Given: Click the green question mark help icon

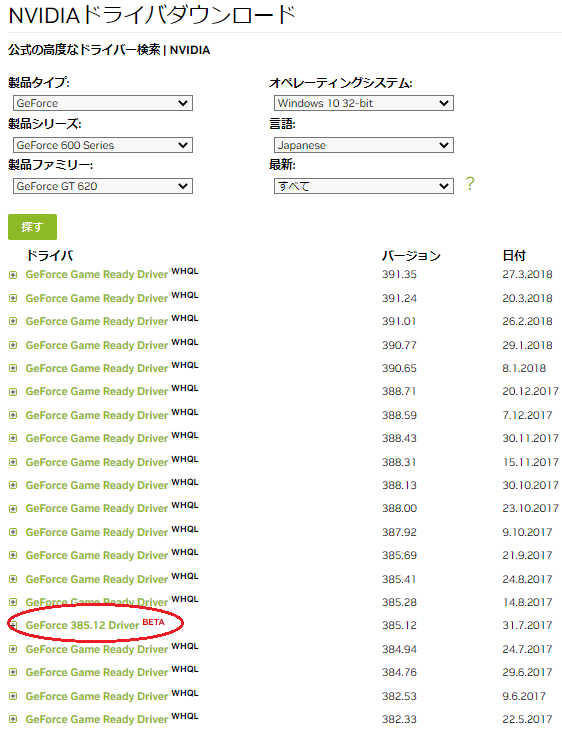Looking at the screenshot, I should pos(470,184).
